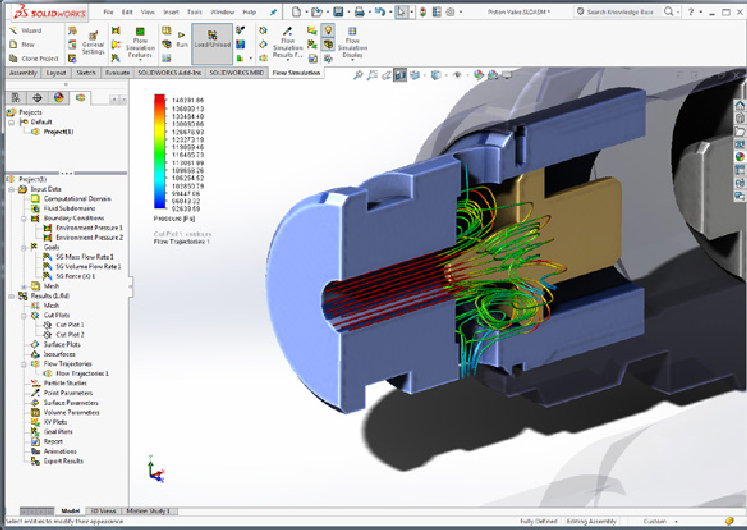
Task: Open the Insert menu
Action: (x=171, y=12)
